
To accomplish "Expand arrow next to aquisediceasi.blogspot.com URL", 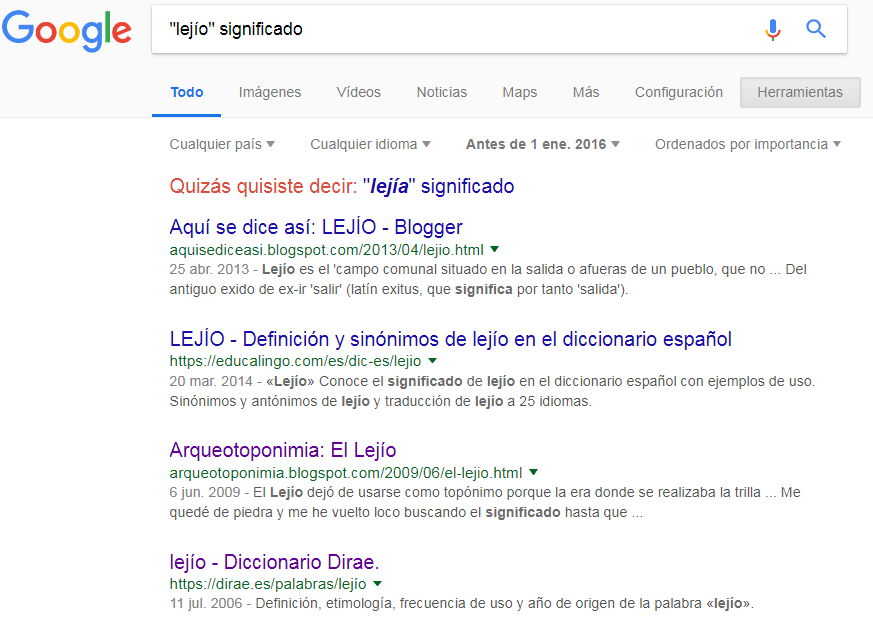I will tap(494, 250).
